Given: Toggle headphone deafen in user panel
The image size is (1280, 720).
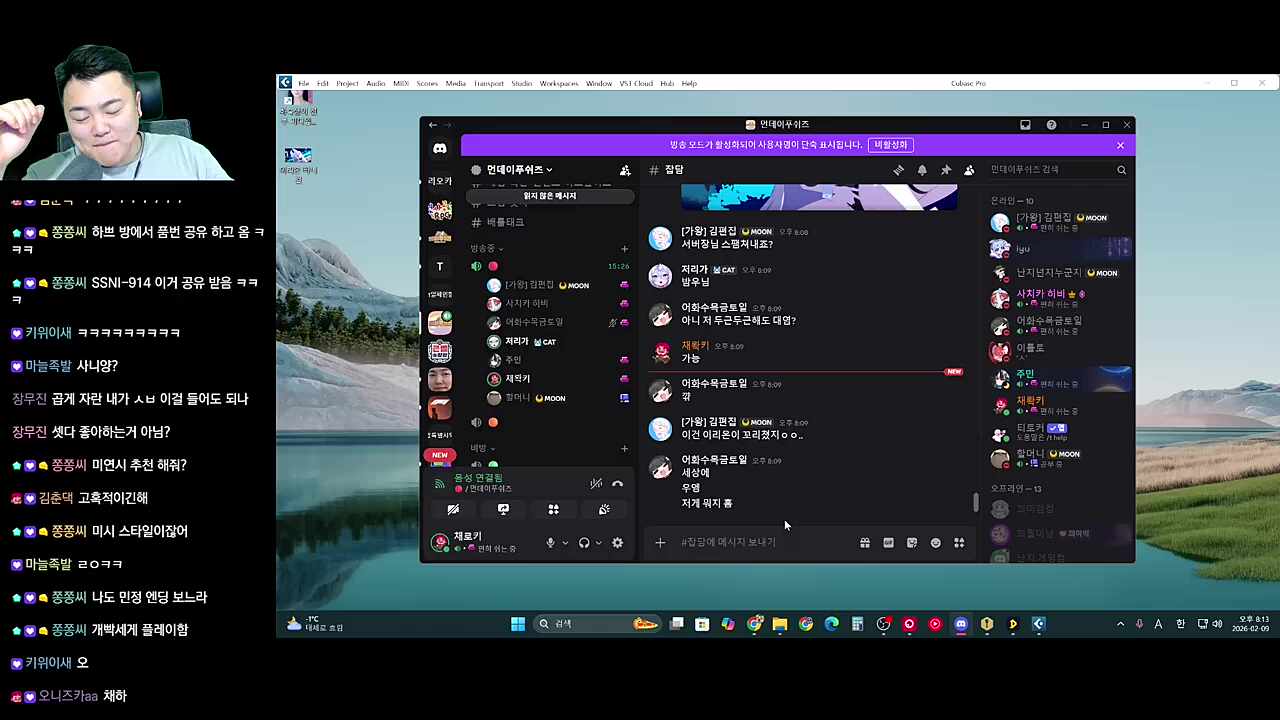Looking at the screenshot, I should (x=584, y=543).
